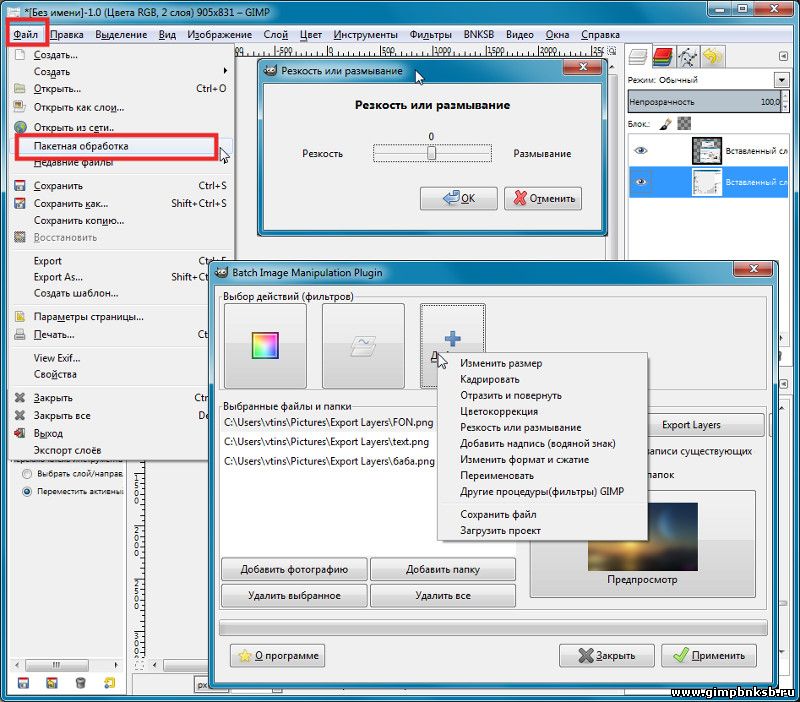This screenshot has width=800, height=702.
Task: Select radio Переместить активный
Action: [x=27, y=492]
